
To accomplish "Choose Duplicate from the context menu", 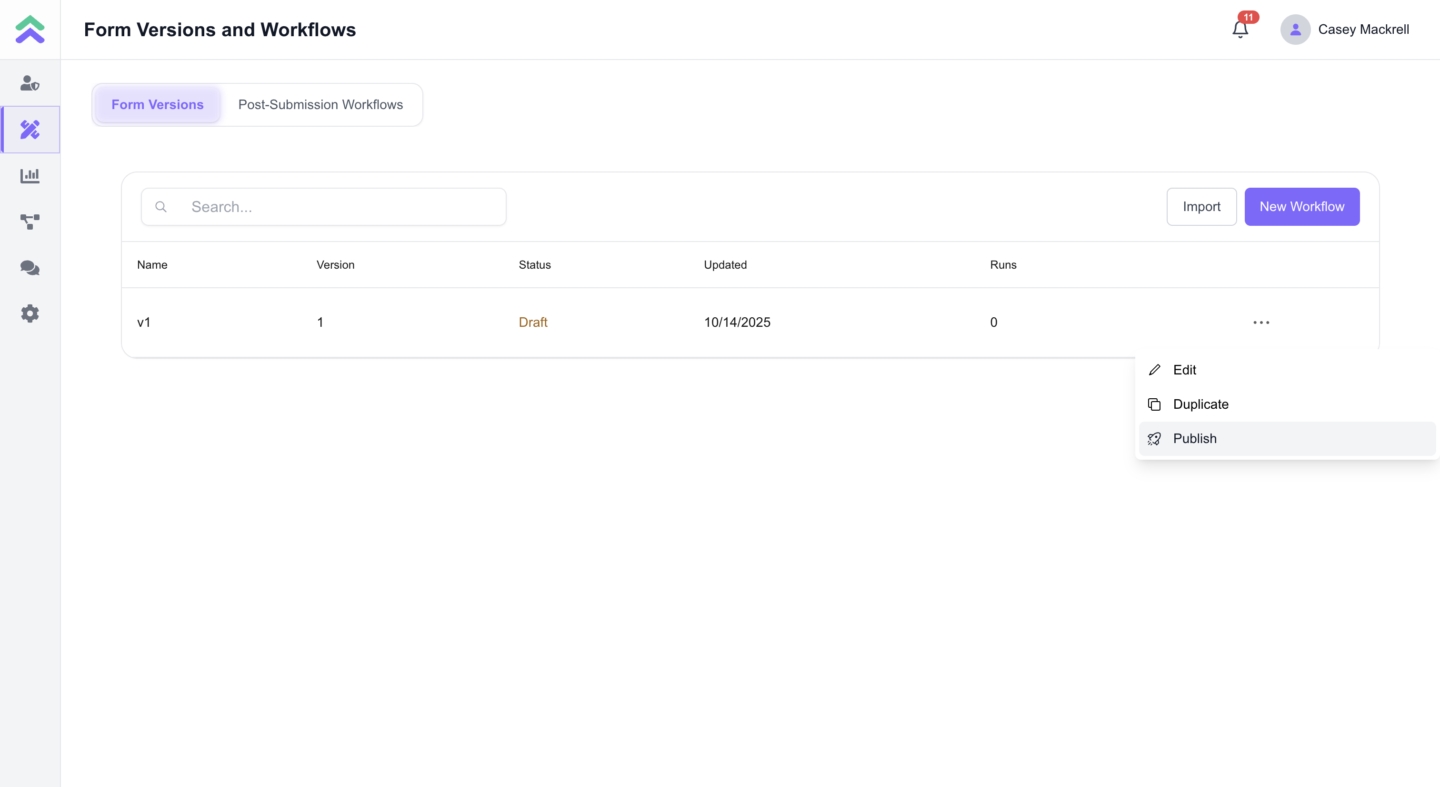I will [1200, 404].
